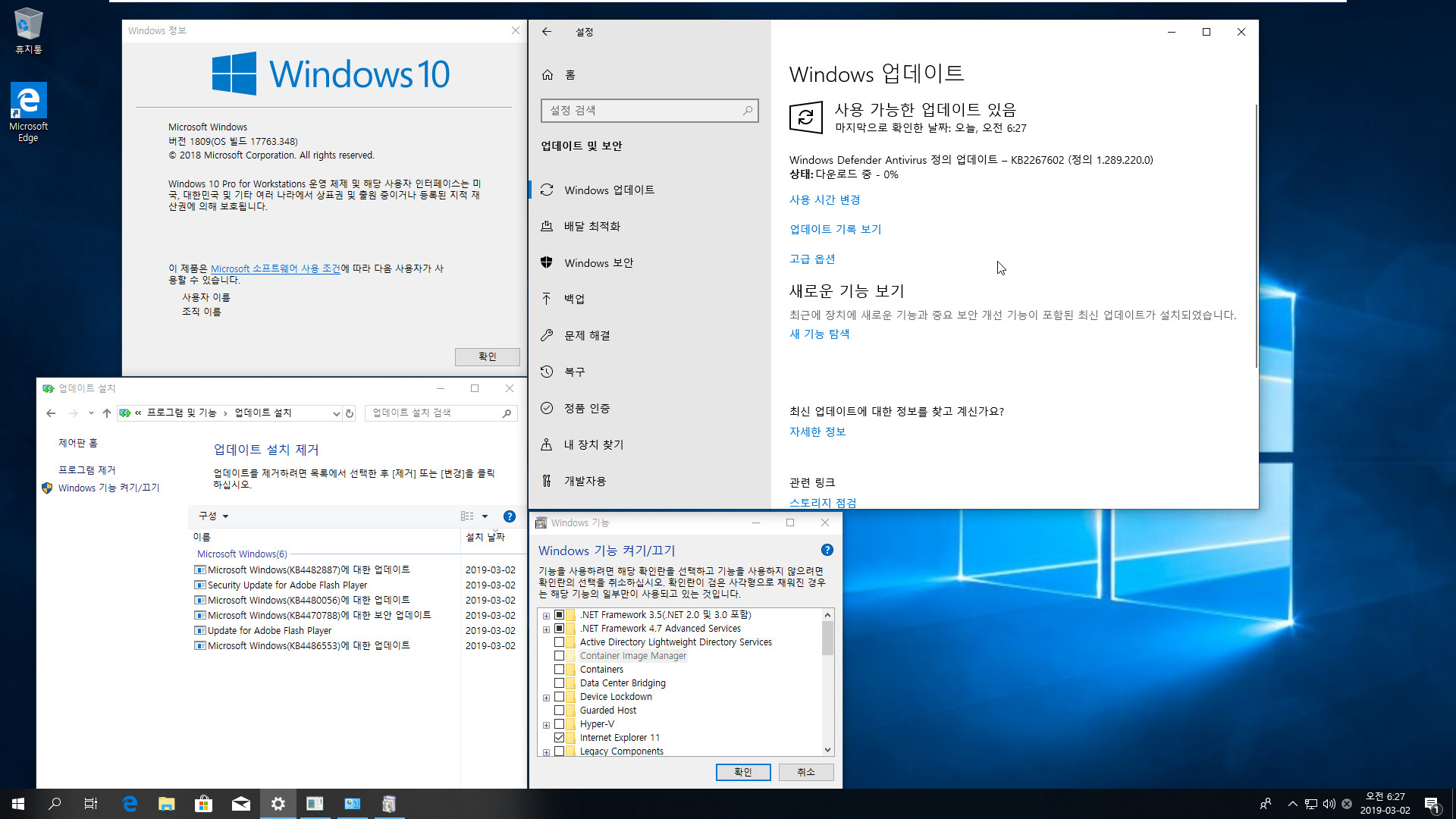Launch Edge from the taskbar
The width and height of the screenshot is (1456, 819).
tap(130, 804)
